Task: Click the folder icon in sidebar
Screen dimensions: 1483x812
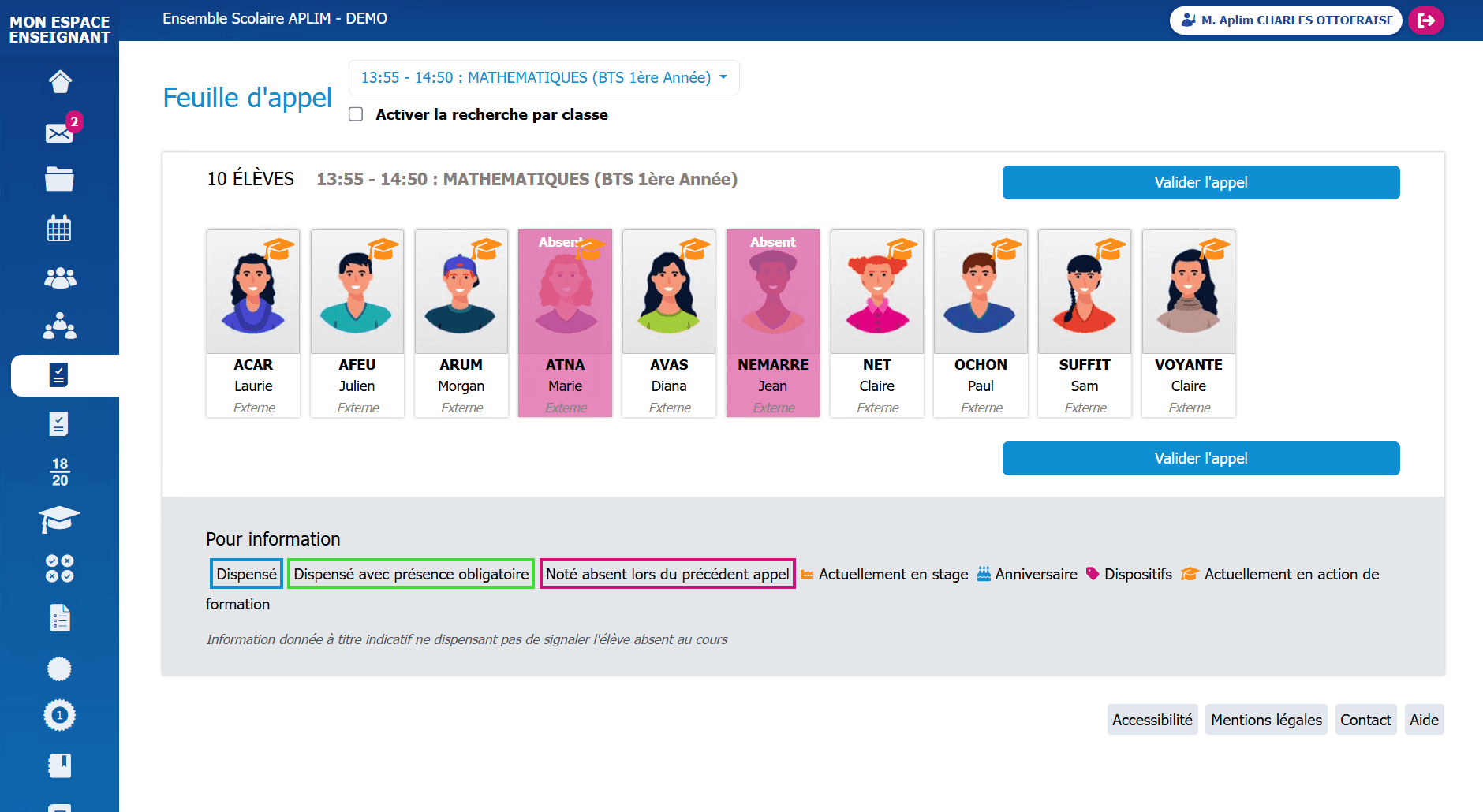Action: tap(60, 180)
